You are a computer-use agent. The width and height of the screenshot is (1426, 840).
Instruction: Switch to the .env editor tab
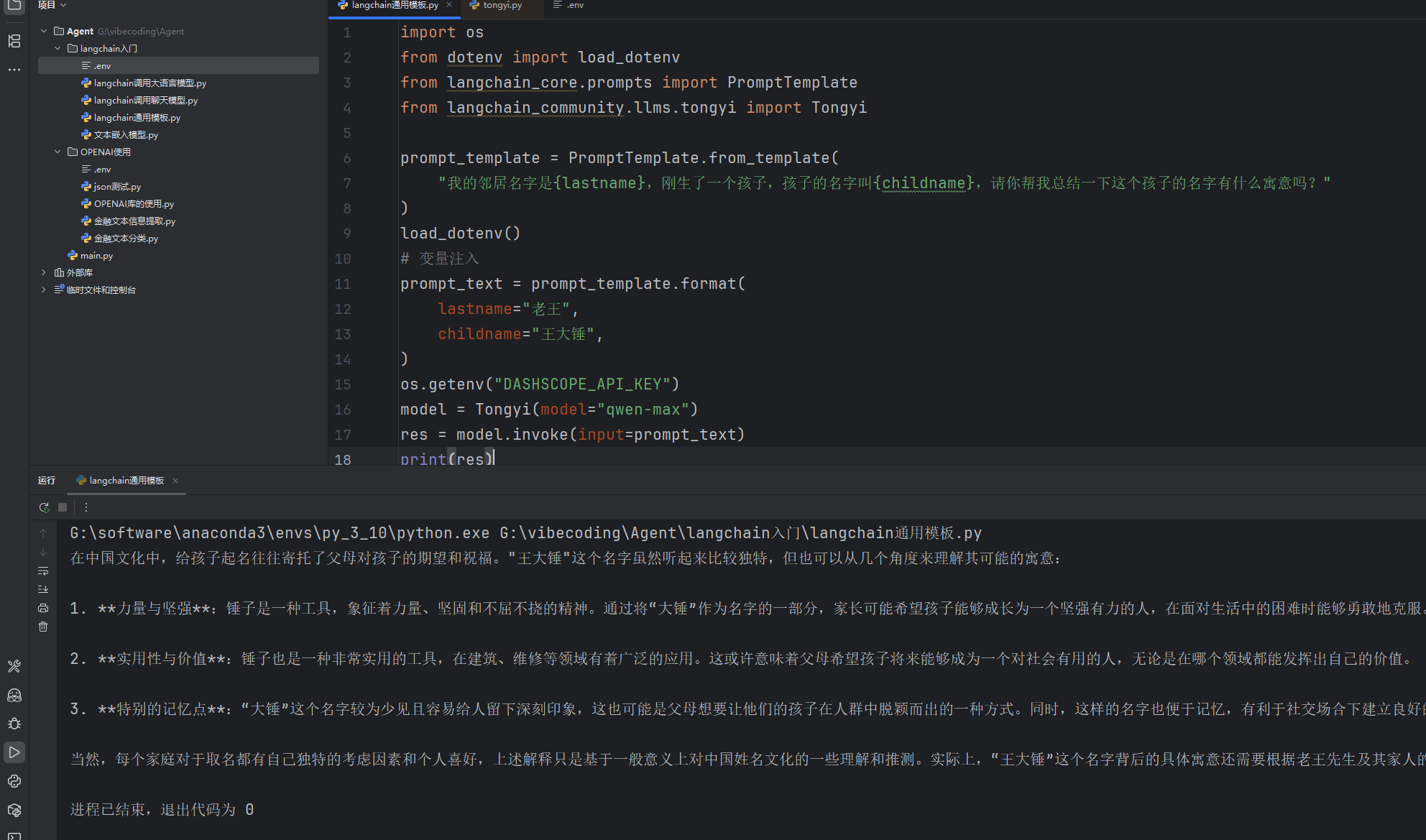click(x=569, y=5)
